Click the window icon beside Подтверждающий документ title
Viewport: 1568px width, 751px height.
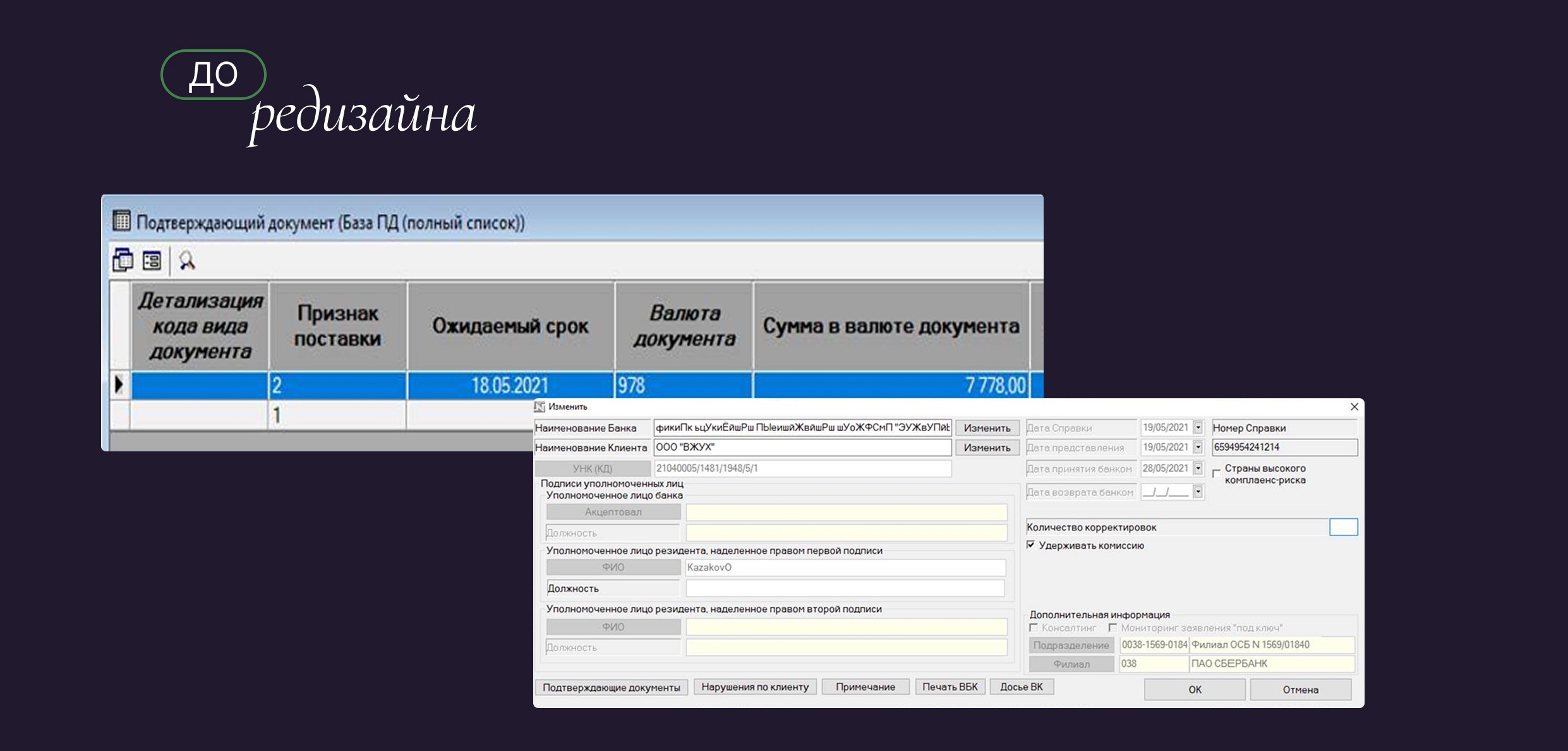pos(121,221)
